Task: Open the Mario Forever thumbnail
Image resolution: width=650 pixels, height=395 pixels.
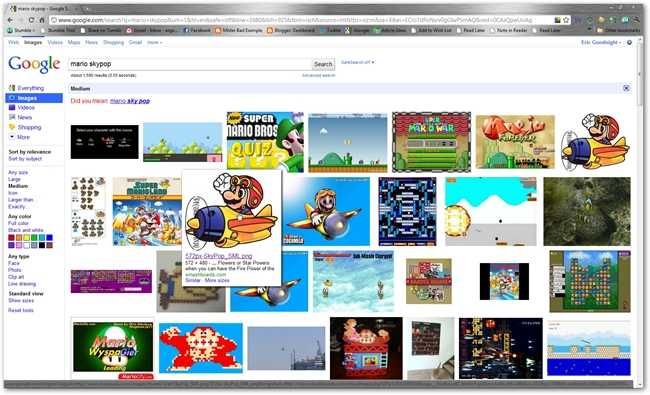Action: tap(515, 142)
